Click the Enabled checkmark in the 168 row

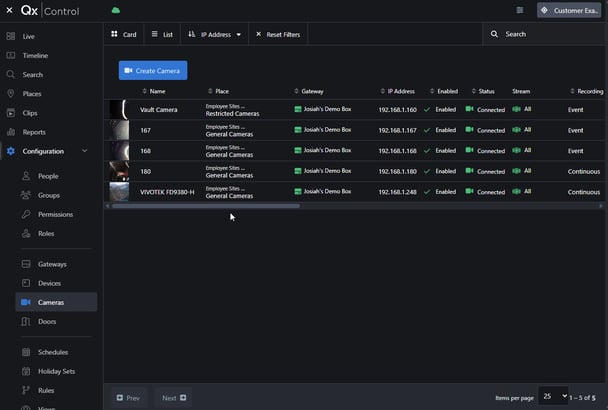[x=427, y=151]
